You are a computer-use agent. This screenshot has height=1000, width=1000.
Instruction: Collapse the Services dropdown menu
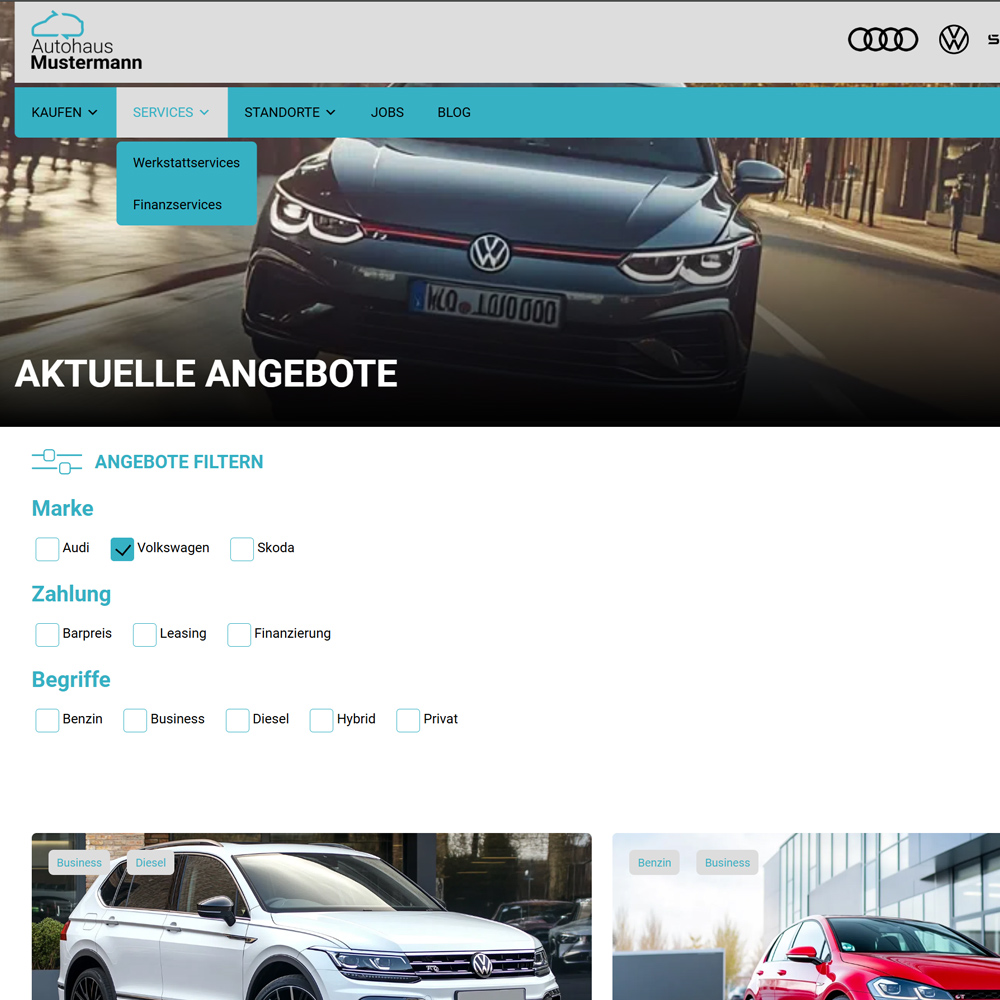(171, 112)
